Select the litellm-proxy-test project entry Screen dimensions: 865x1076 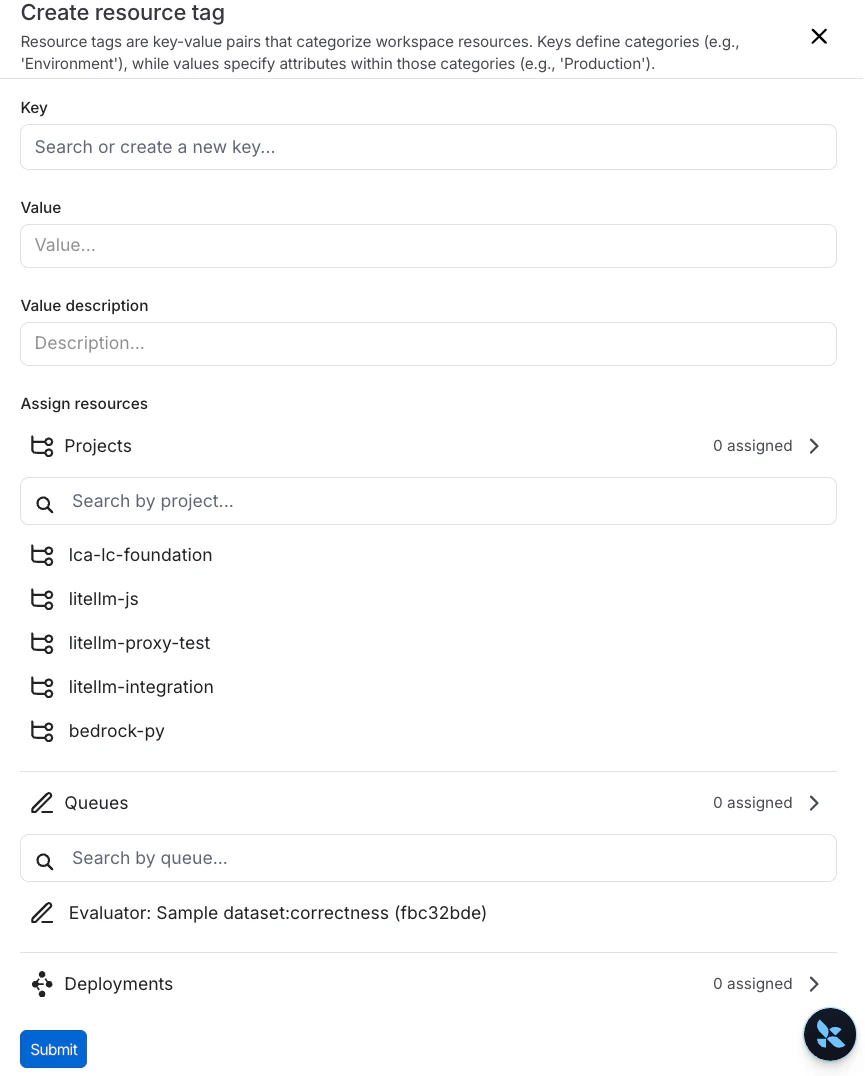click(139, 643)
